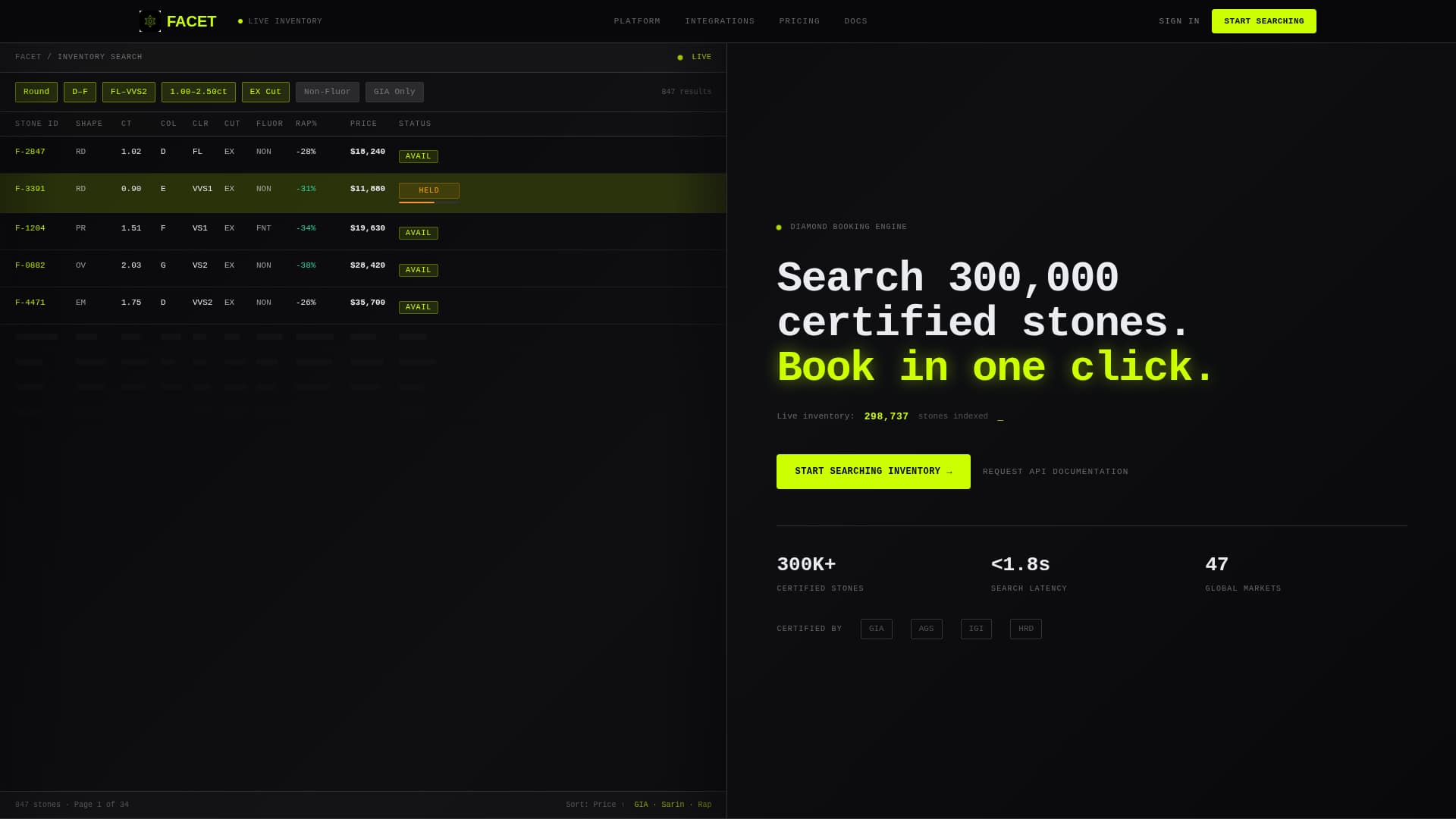This screenshot has width=1456, height=819.
Task: Click the $18,240 price cell
Action: pos(368,152)
